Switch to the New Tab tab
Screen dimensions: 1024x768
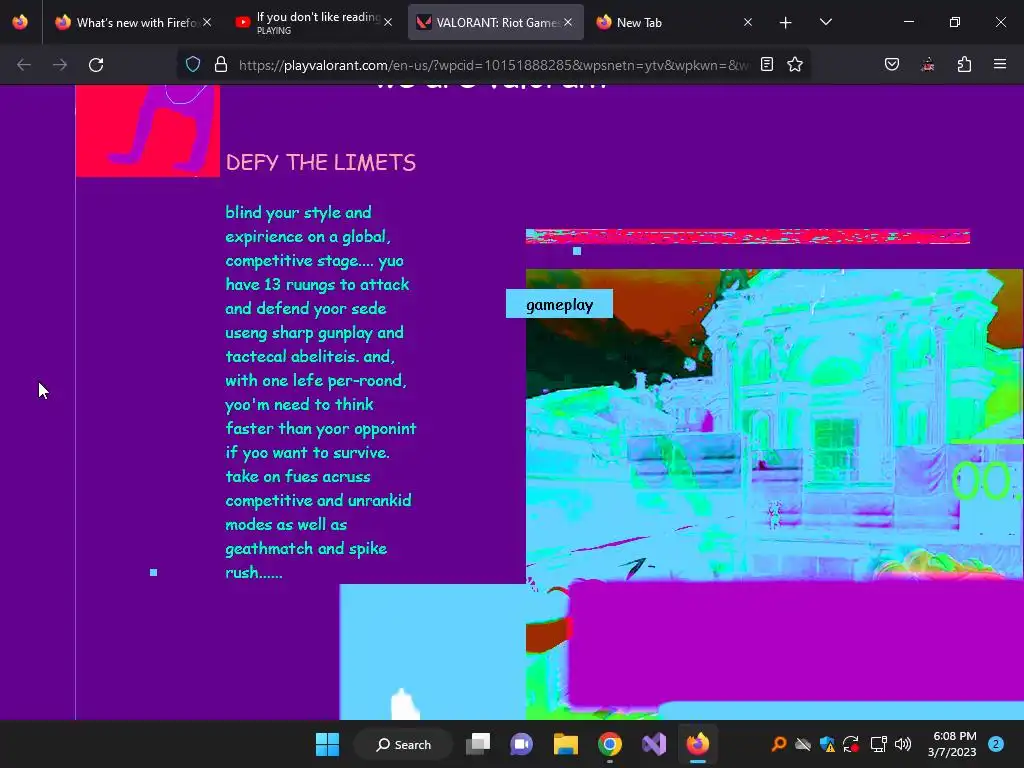(675, 22)
